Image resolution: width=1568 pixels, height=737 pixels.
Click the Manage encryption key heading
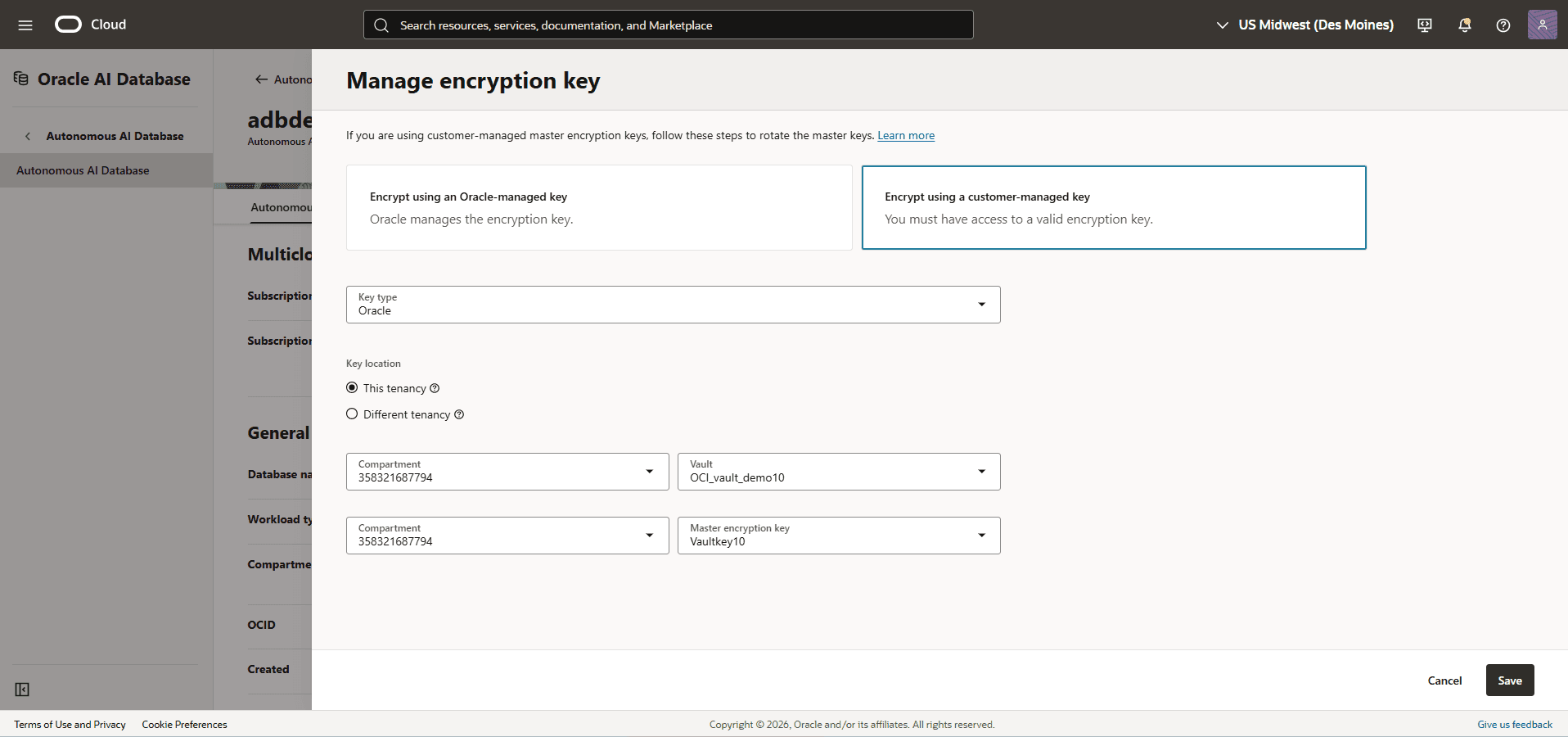(x=473, y=80)
